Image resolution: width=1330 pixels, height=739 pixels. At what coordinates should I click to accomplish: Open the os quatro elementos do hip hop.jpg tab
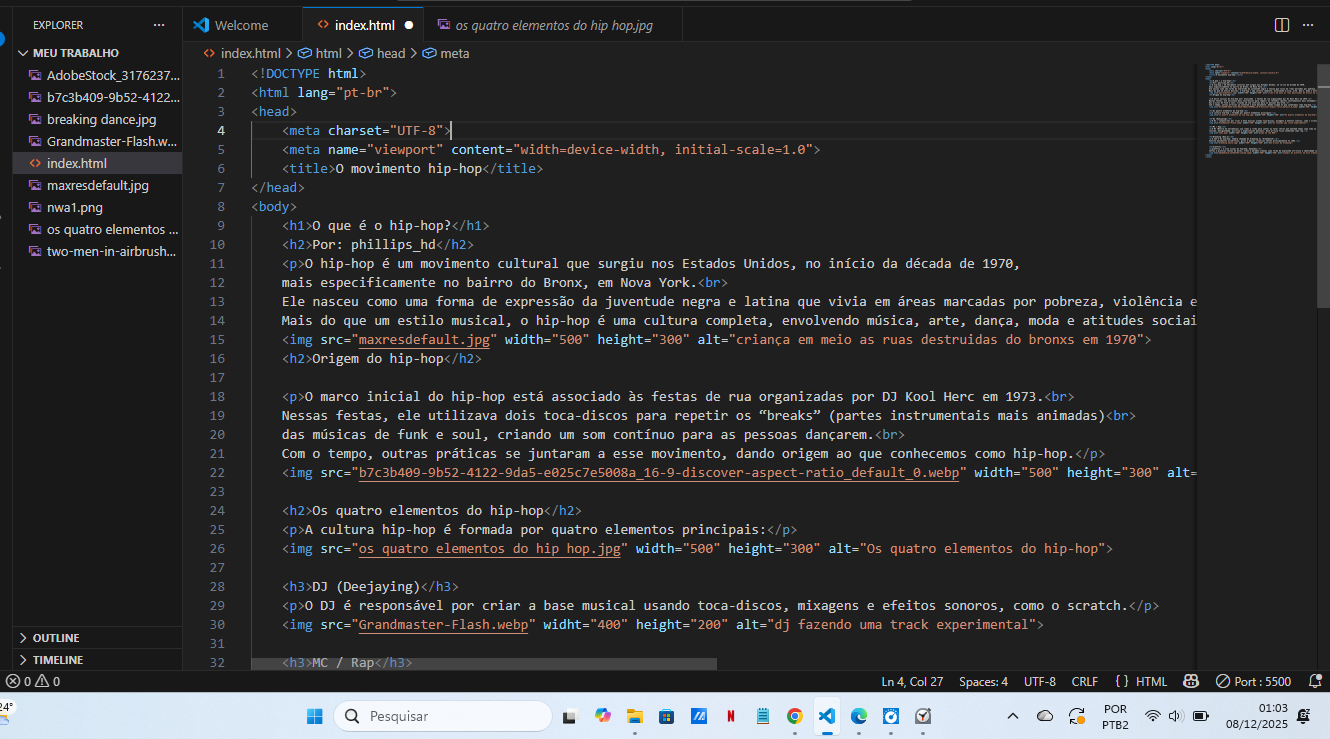coord(553,26)
